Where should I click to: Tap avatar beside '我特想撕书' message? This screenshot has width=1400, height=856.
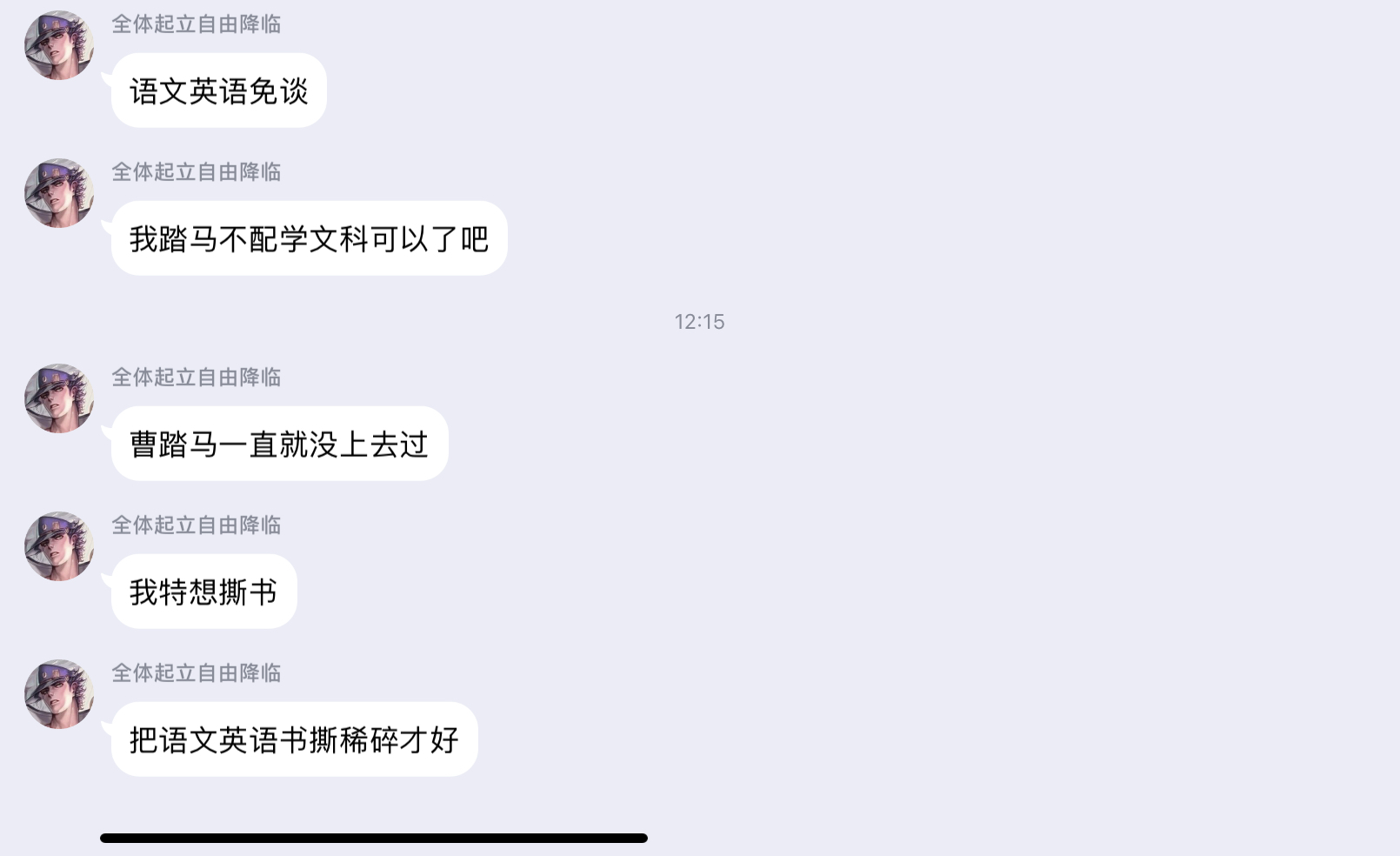(59, 546)
